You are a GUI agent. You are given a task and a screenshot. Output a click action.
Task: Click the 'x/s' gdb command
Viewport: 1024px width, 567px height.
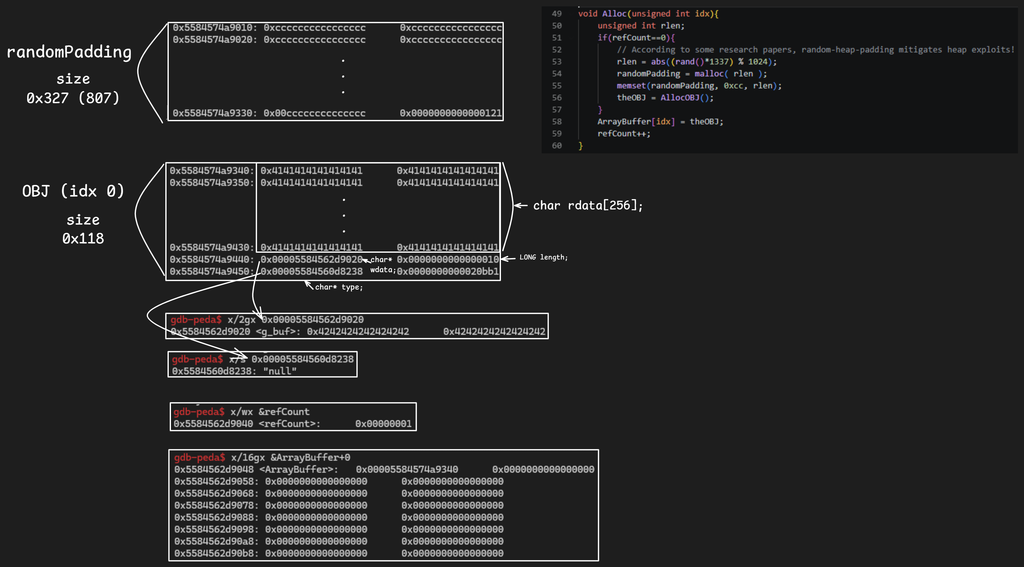[x=238, y=359]
